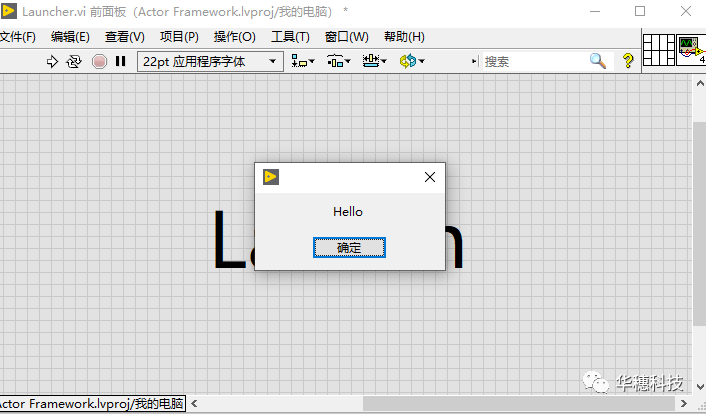Click the connector pane grid icon
Viewport: 706px width, 414px height.
click(659, 50)
